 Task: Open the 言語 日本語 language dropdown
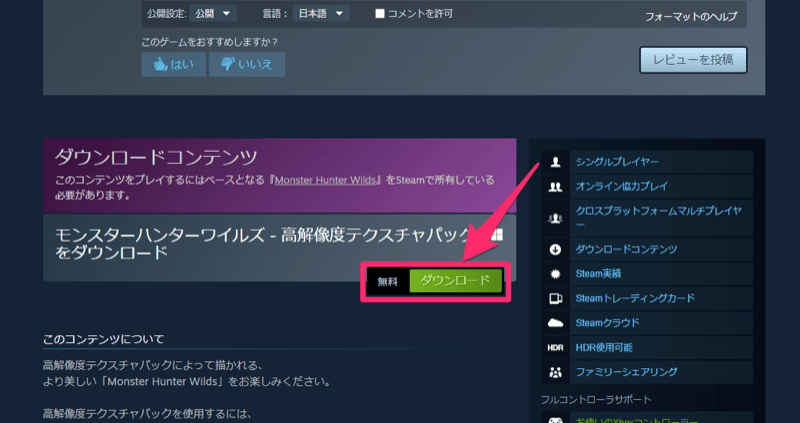pos(321,14)
